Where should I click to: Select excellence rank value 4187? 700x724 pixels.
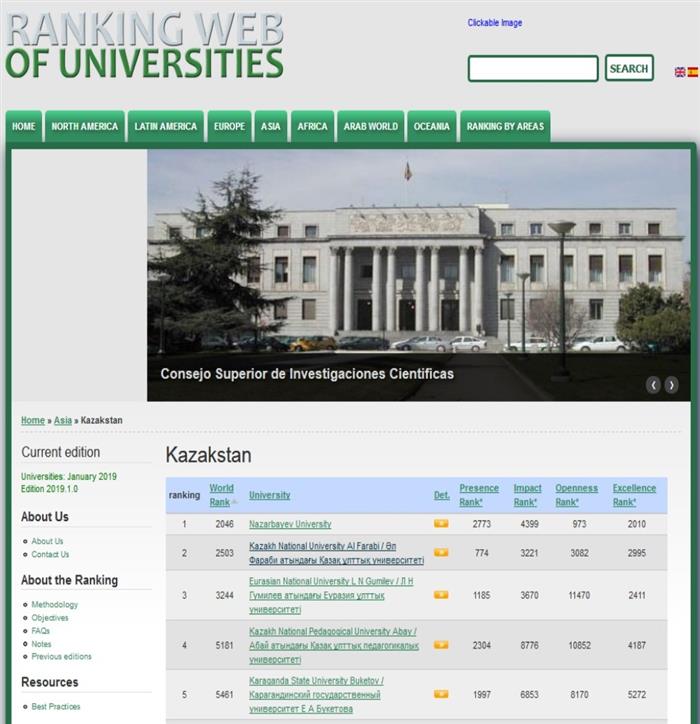coord(637,645)
